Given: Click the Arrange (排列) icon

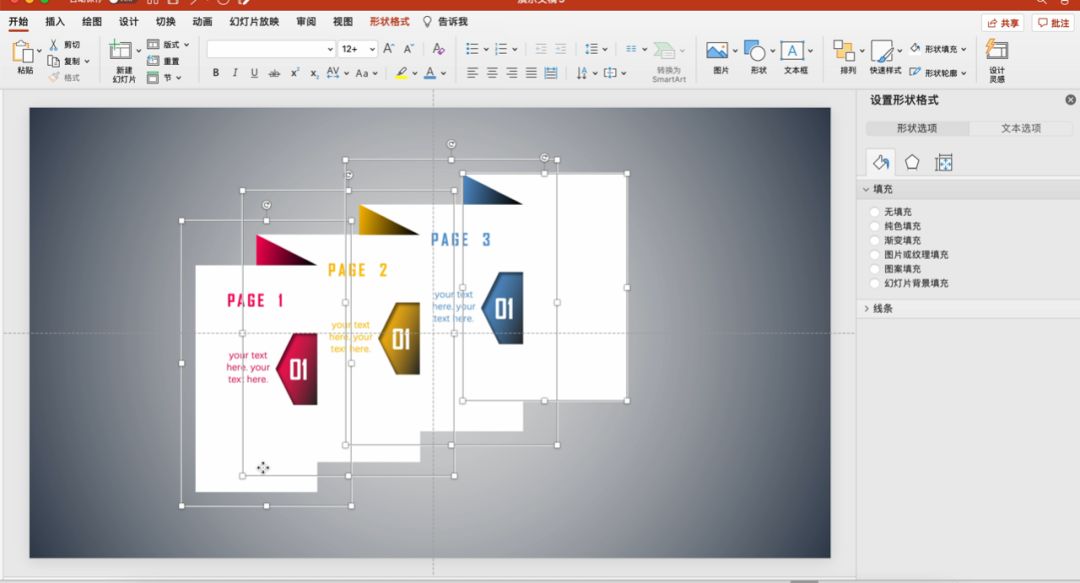Looking at the screenshot, I should (844, 51).
